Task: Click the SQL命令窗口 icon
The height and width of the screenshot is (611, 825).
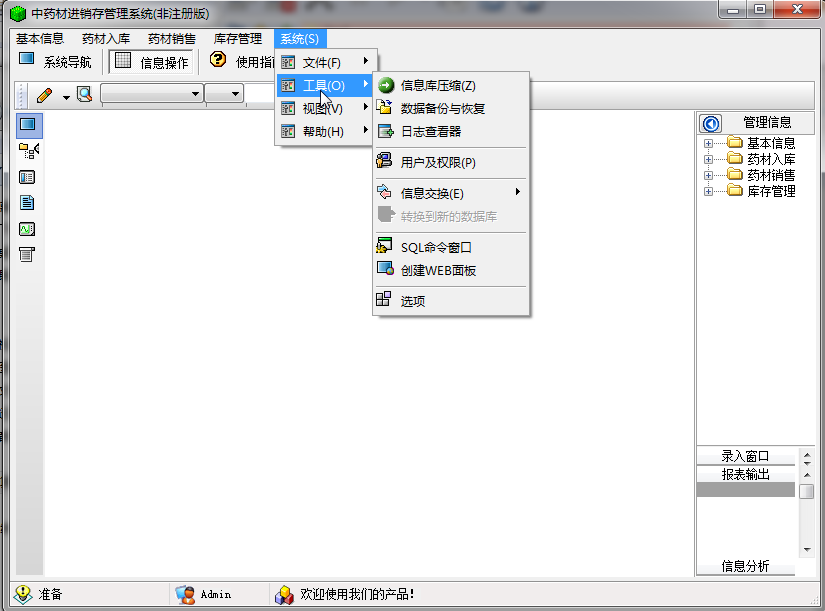Action: click(x=385, y=245)
